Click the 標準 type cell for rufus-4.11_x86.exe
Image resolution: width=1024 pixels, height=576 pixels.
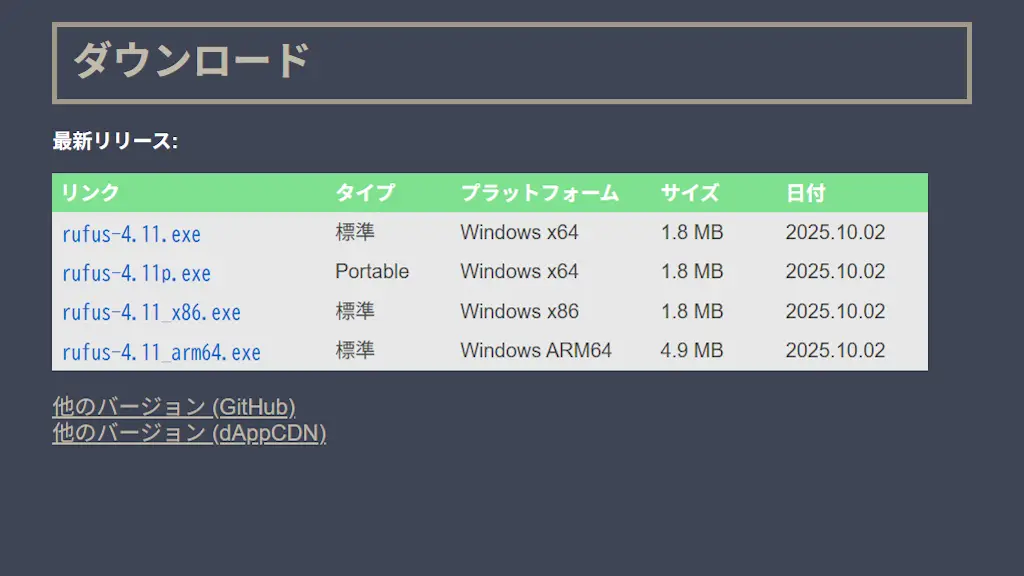[355, 311]
